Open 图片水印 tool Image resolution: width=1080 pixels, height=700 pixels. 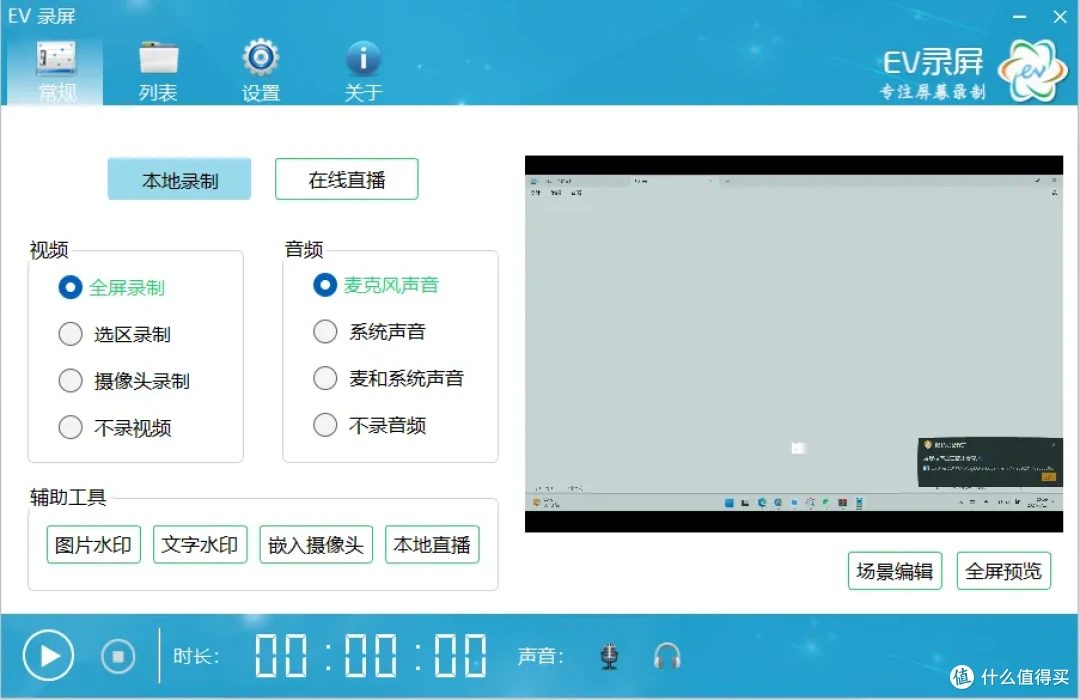[94, 545]
